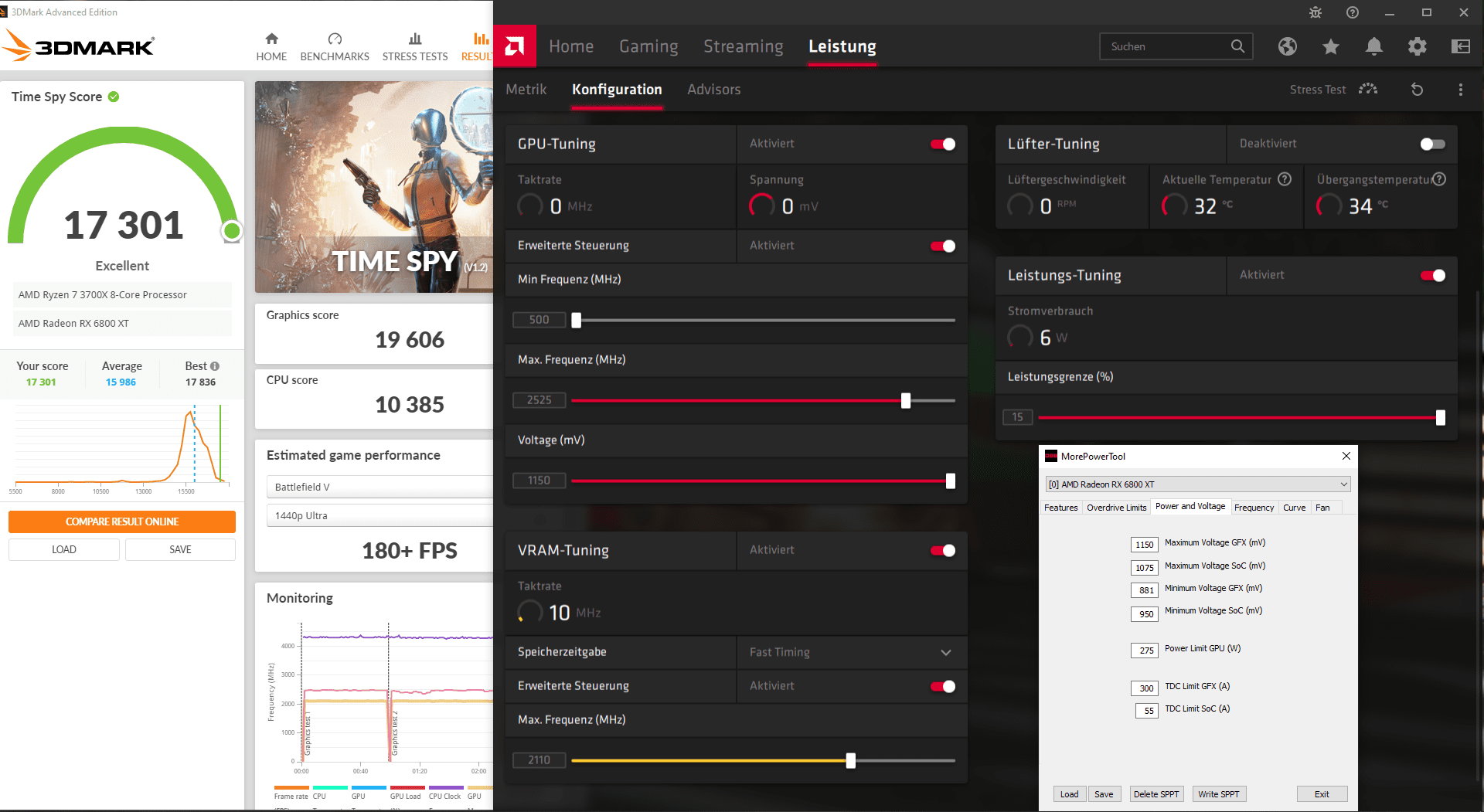Open notifications bell icon
This screenshot has width=1484, height=812.
tap(1374, 46)
